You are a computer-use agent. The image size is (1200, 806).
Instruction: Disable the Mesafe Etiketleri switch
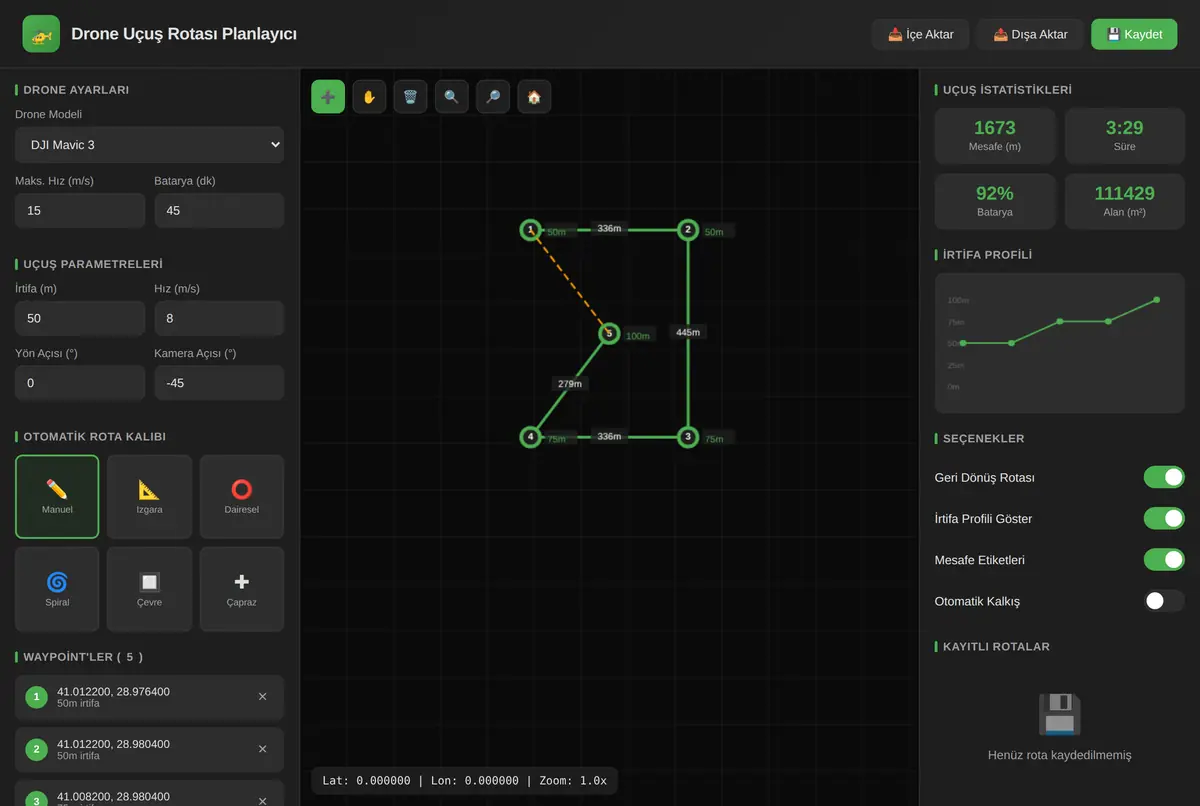click(1164, 560)
